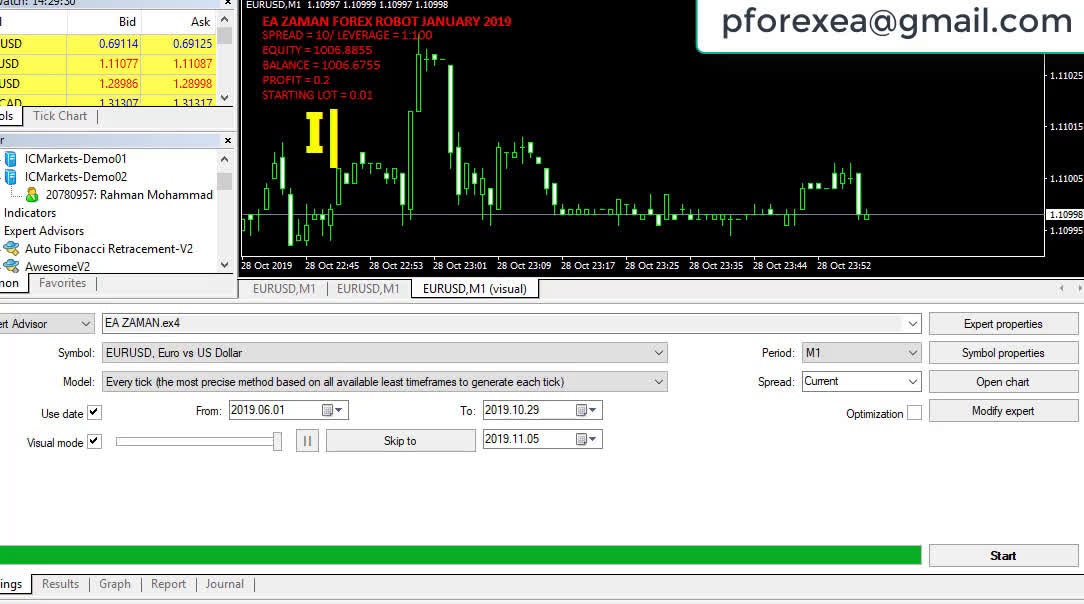Close the Navigator panel

(227, 141)
